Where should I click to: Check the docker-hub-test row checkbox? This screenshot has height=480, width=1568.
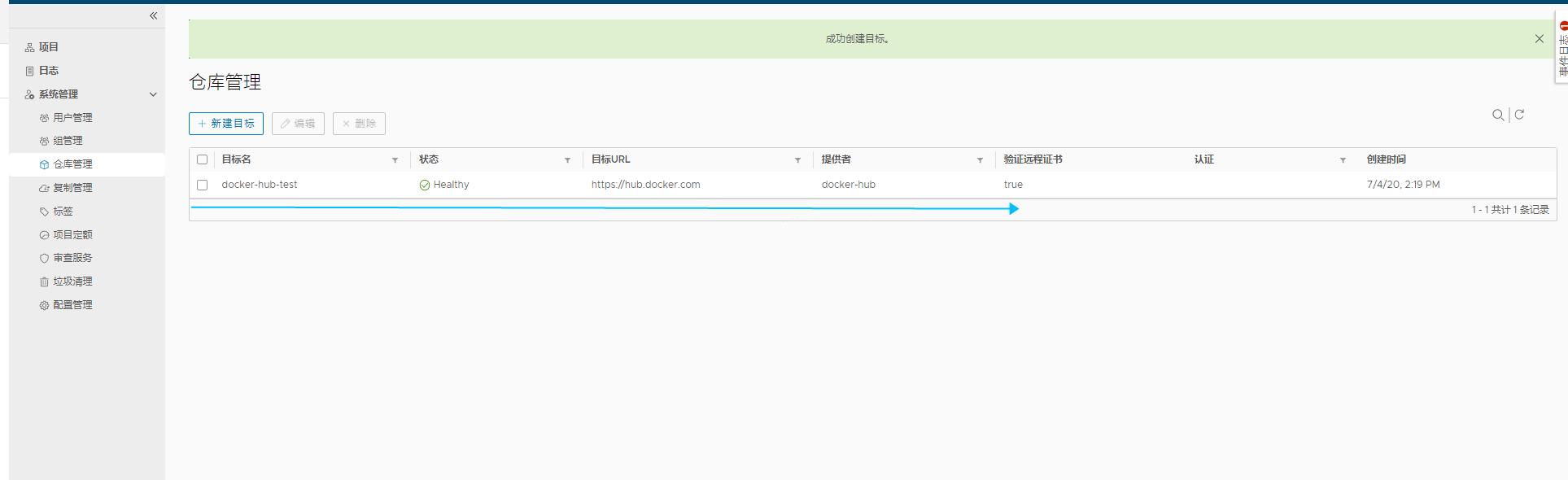203,185
